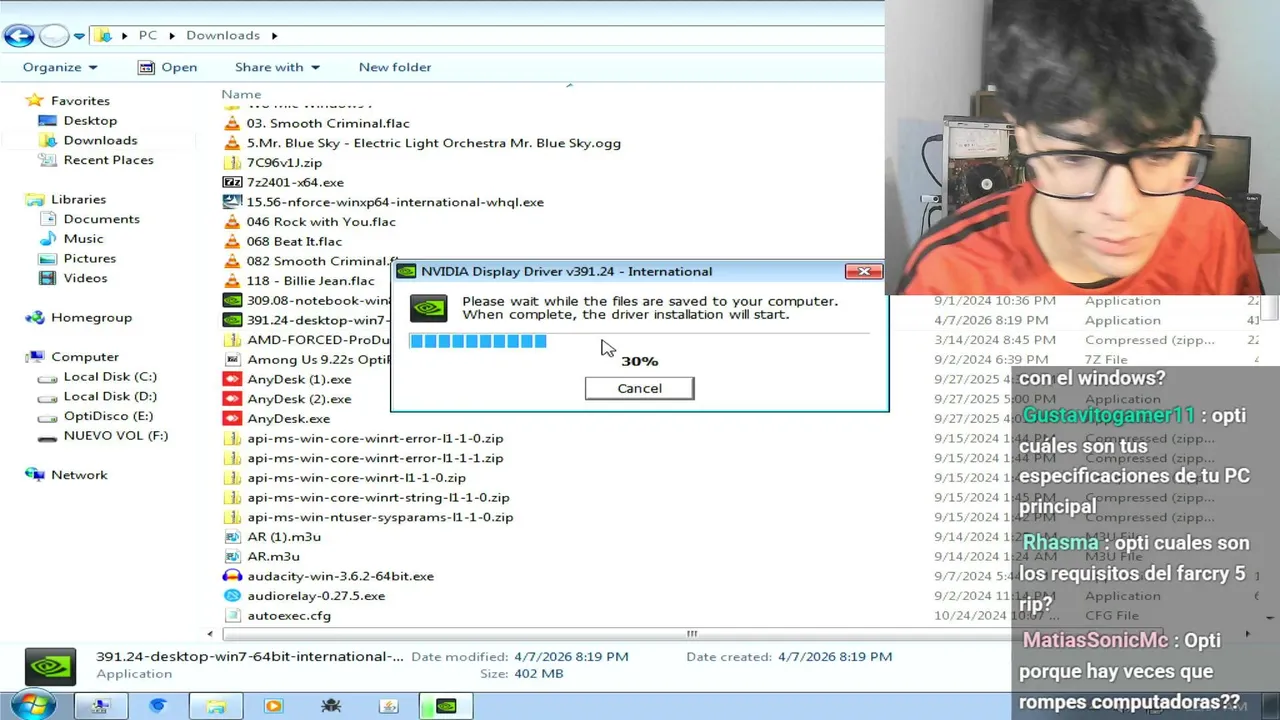This screenshot has height=720, width=1280.
Task: Click Open in Explorer toolbar
Action: [x=167, y=67]
